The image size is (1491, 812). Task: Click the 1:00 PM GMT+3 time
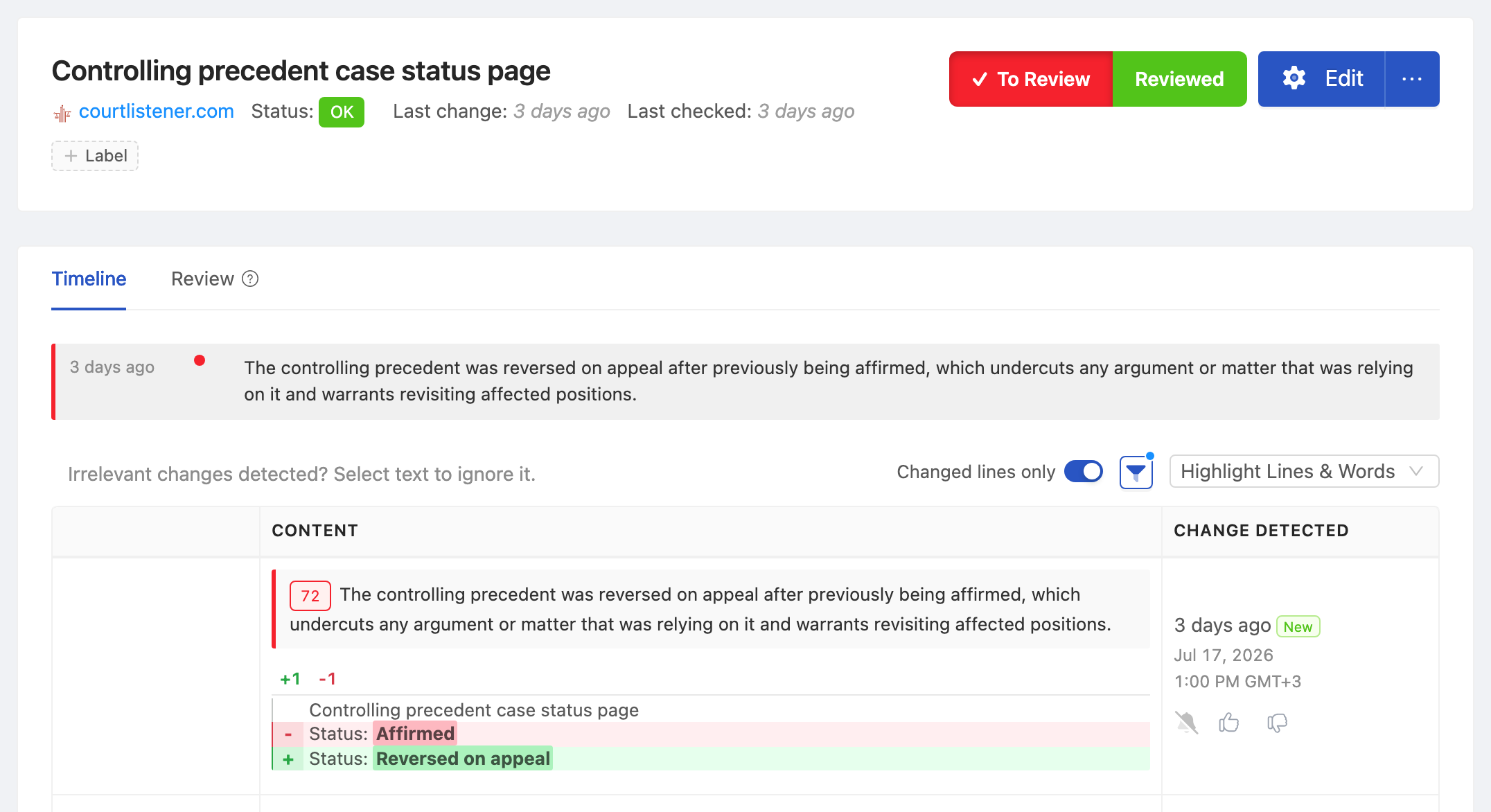[x=1238, y=682]
